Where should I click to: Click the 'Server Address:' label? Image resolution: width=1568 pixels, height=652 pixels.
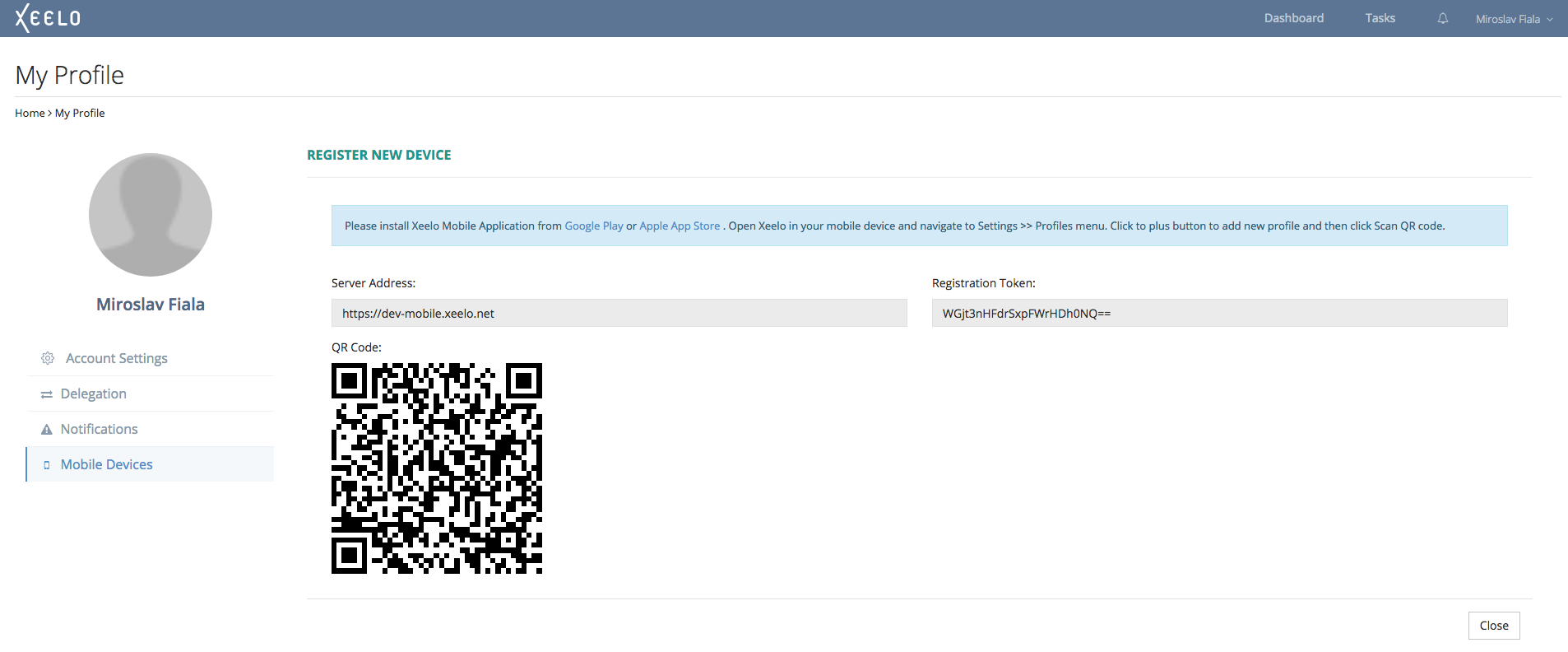(x=373, y=283)
